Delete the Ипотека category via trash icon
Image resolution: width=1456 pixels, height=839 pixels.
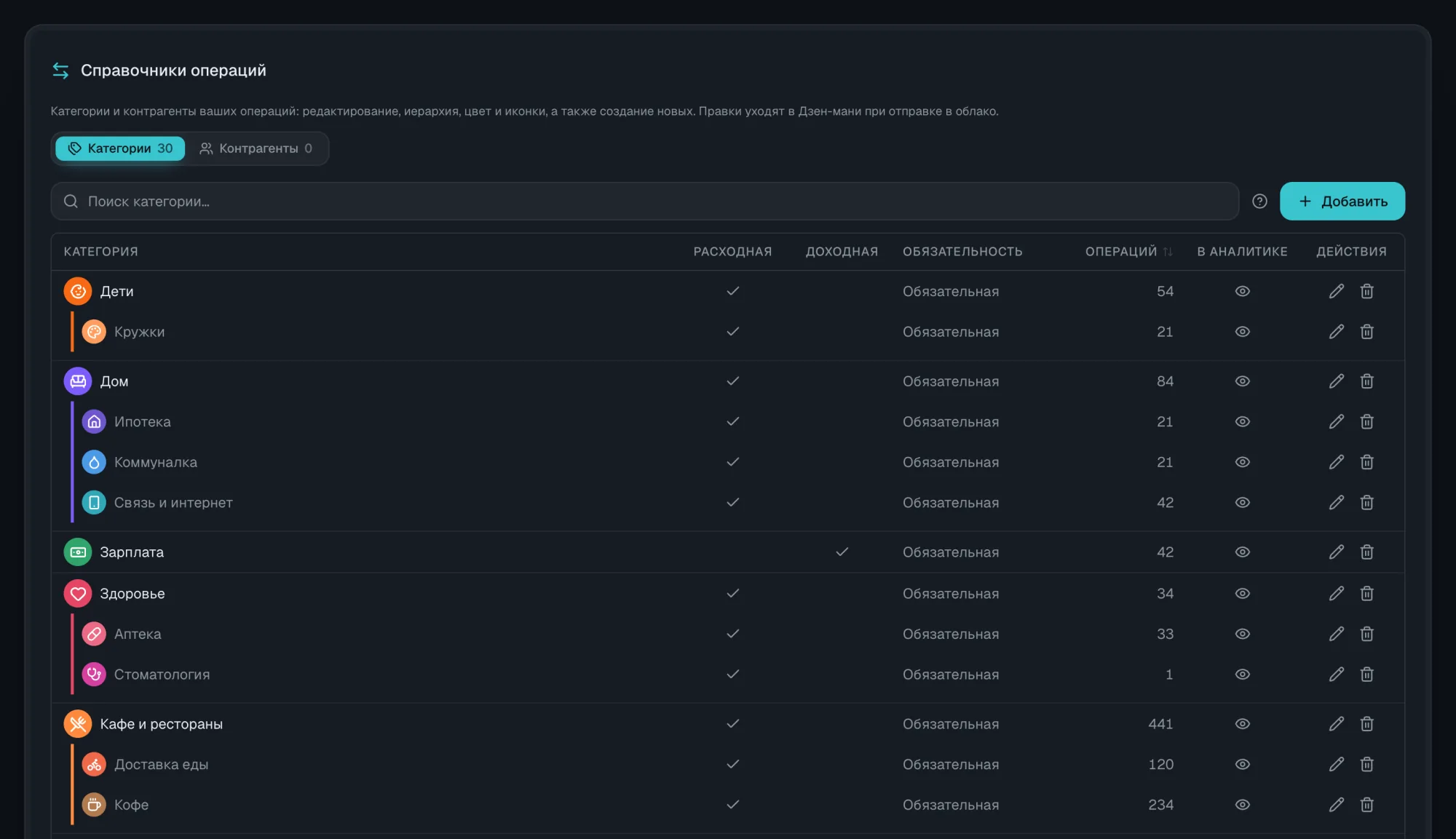[1366, 422]
